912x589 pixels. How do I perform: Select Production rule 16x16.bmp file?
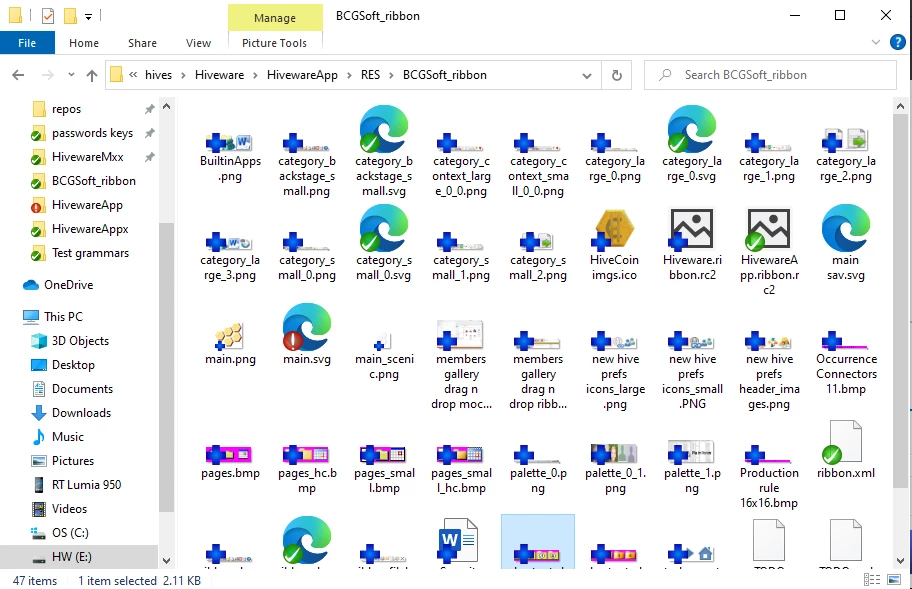(x=769, y=477)
